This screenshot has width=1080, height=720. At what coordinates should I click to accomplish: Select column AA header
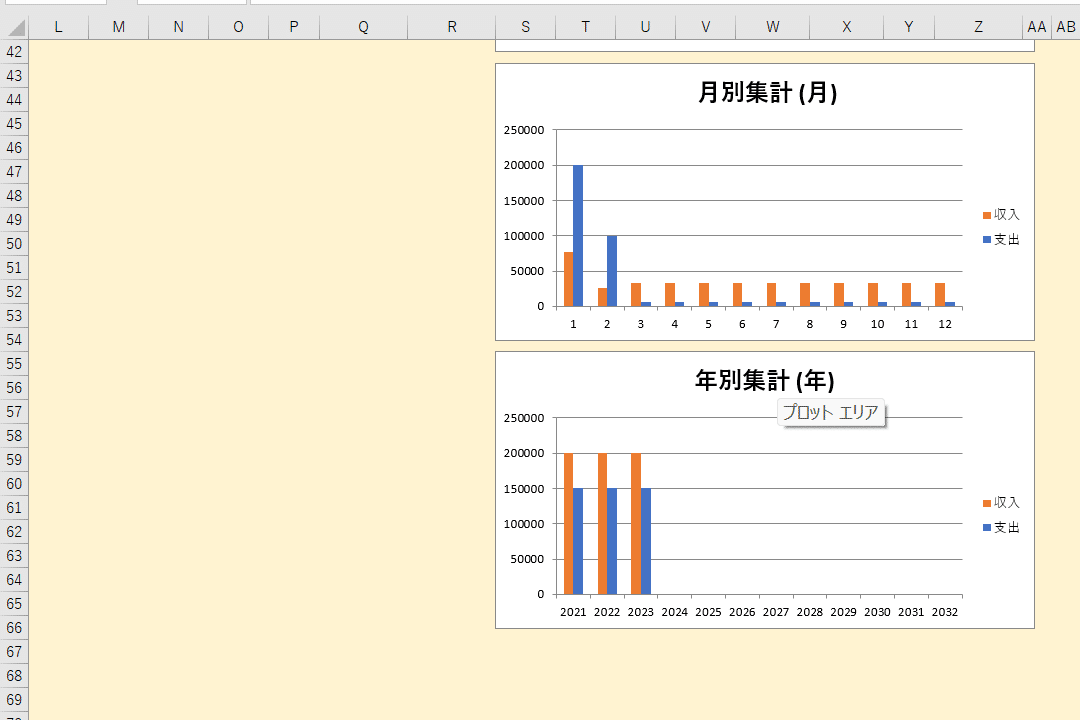(x=1037, y=27)
